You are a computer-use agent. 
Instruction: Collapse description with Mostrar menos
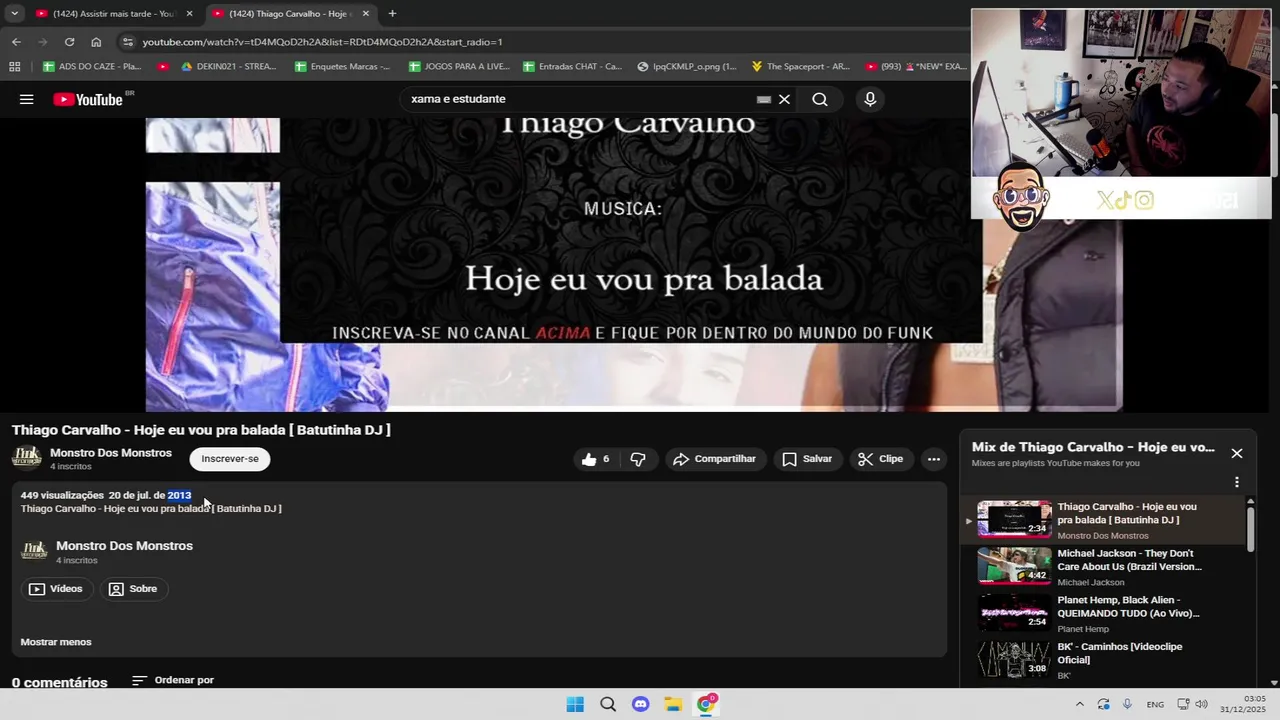pos(56,642)
